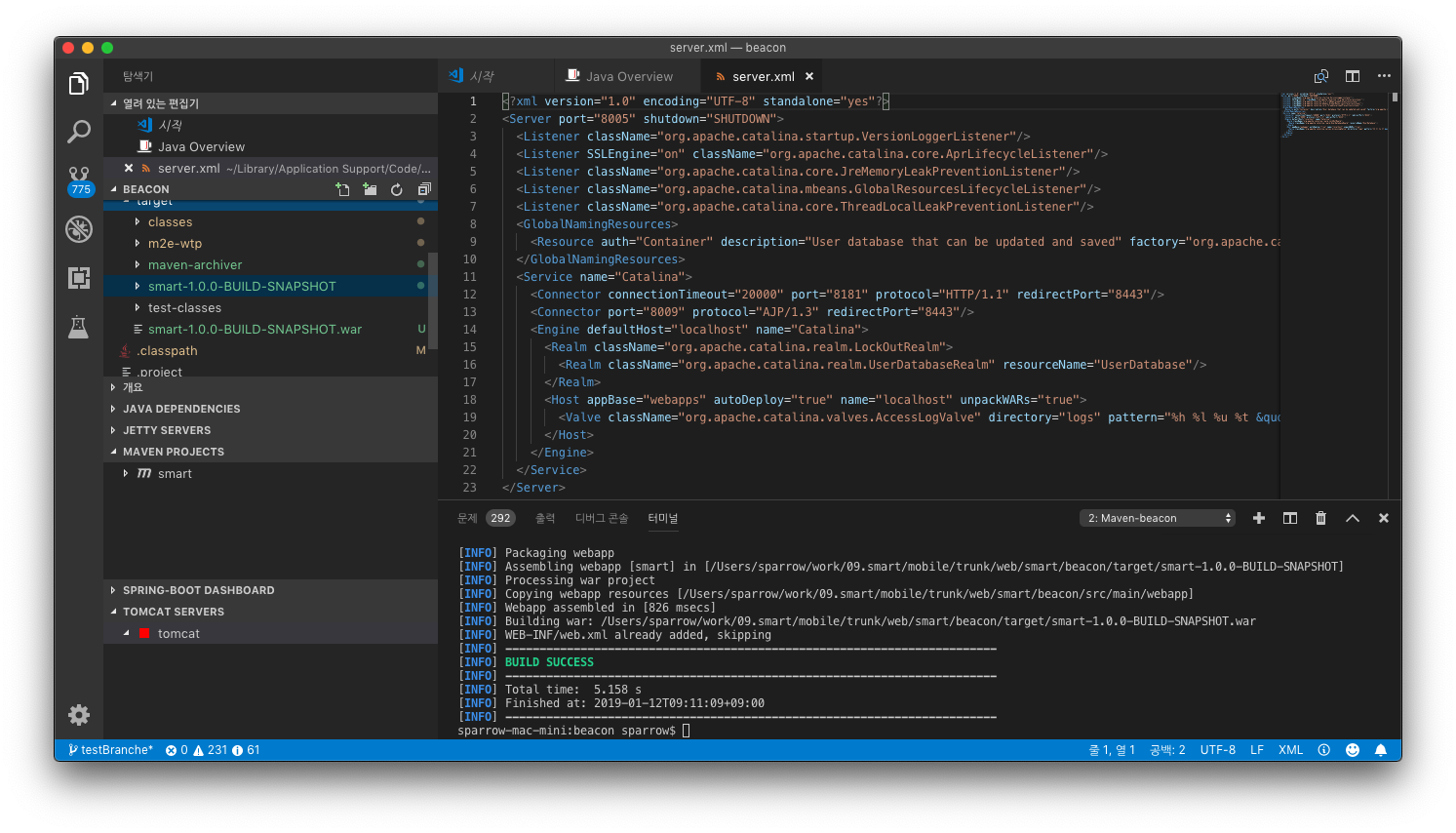Kill the terminal with the trash icon
Image resolution: width=1456 pixels, height=833 pixels.
[1320, 518]
